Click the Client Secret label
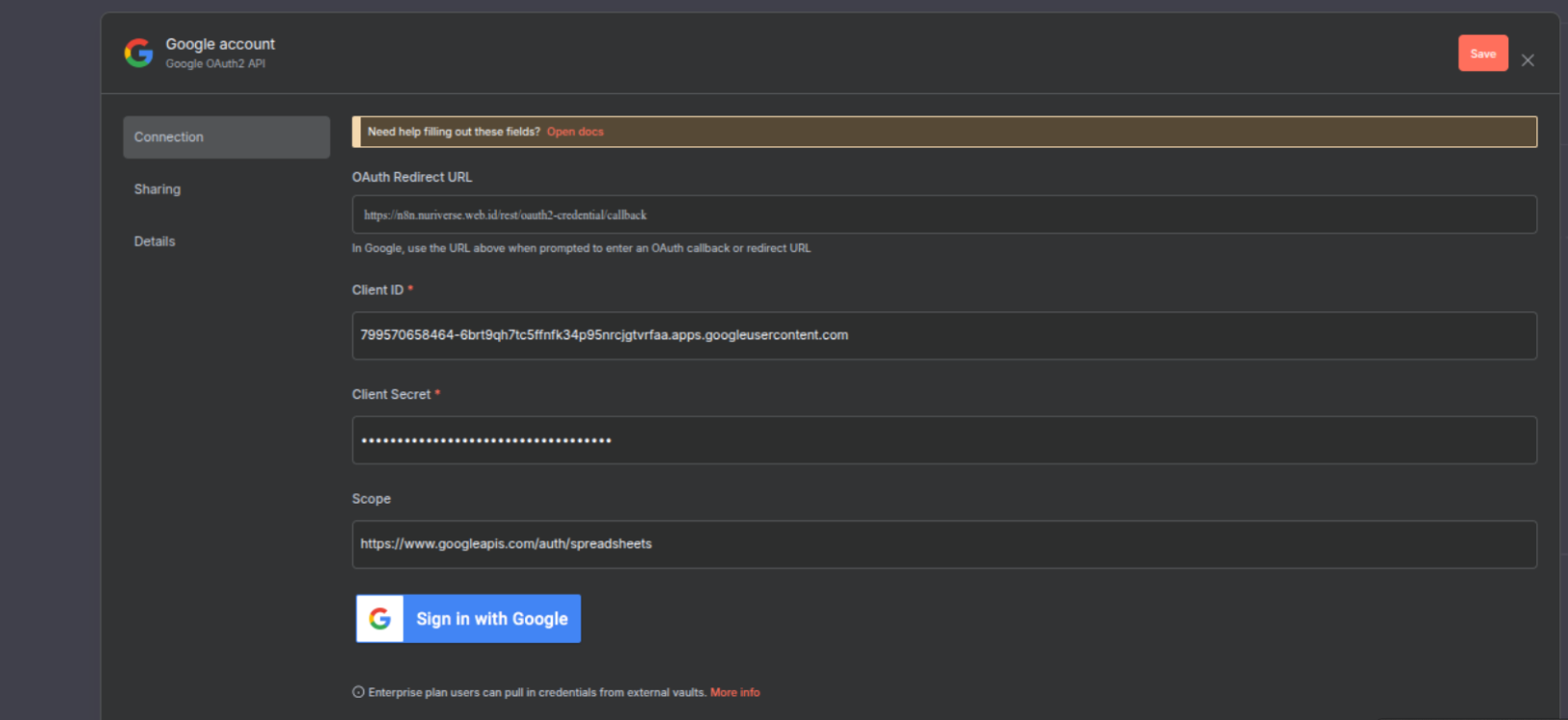The image size is (1568, 720). [x=391, y=394]
